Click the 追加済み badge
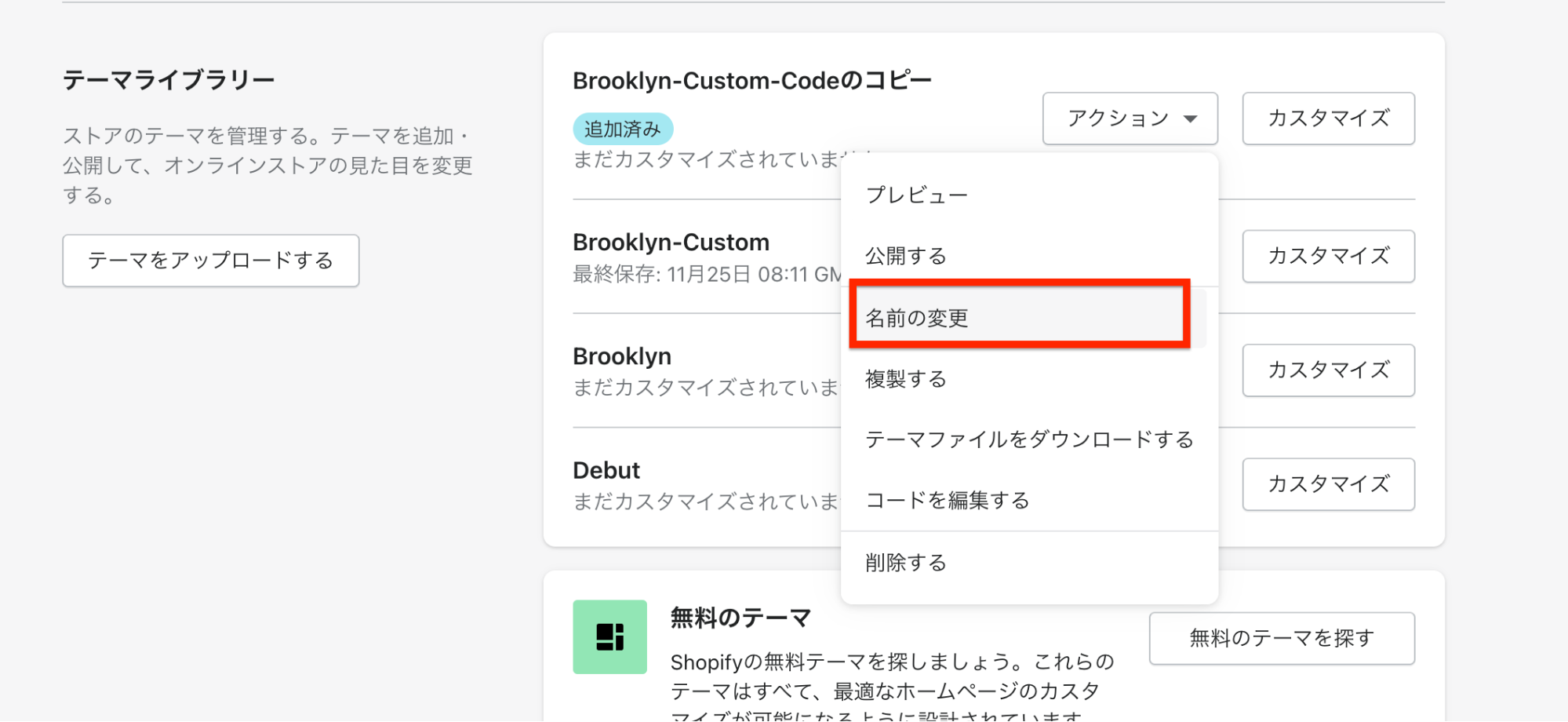Viewport: 1568px width, 722px height. [623, 129]
